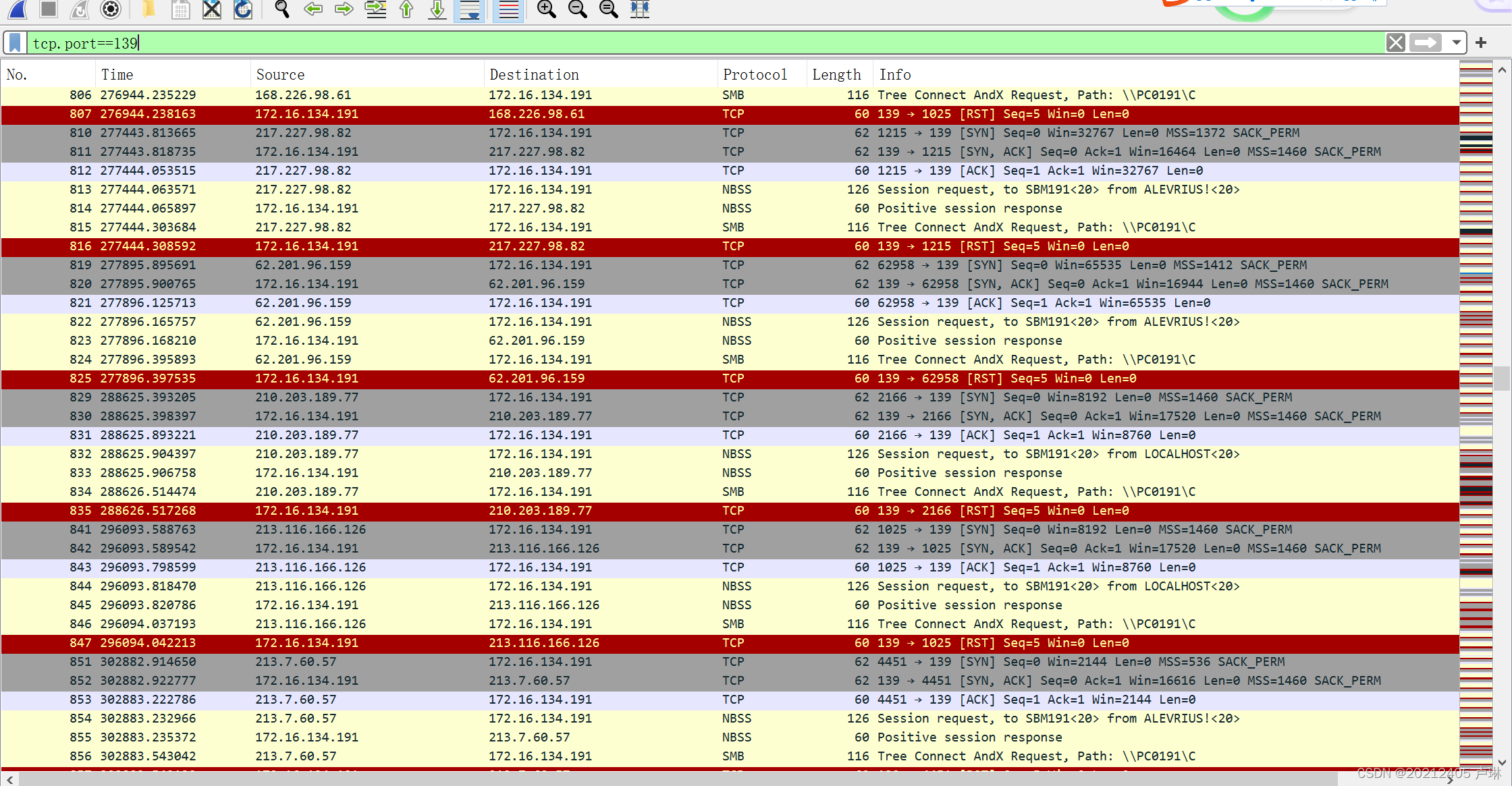Click the open capture file folder icon
This screenshot has height=786, width=1512.
coord(148,9)
